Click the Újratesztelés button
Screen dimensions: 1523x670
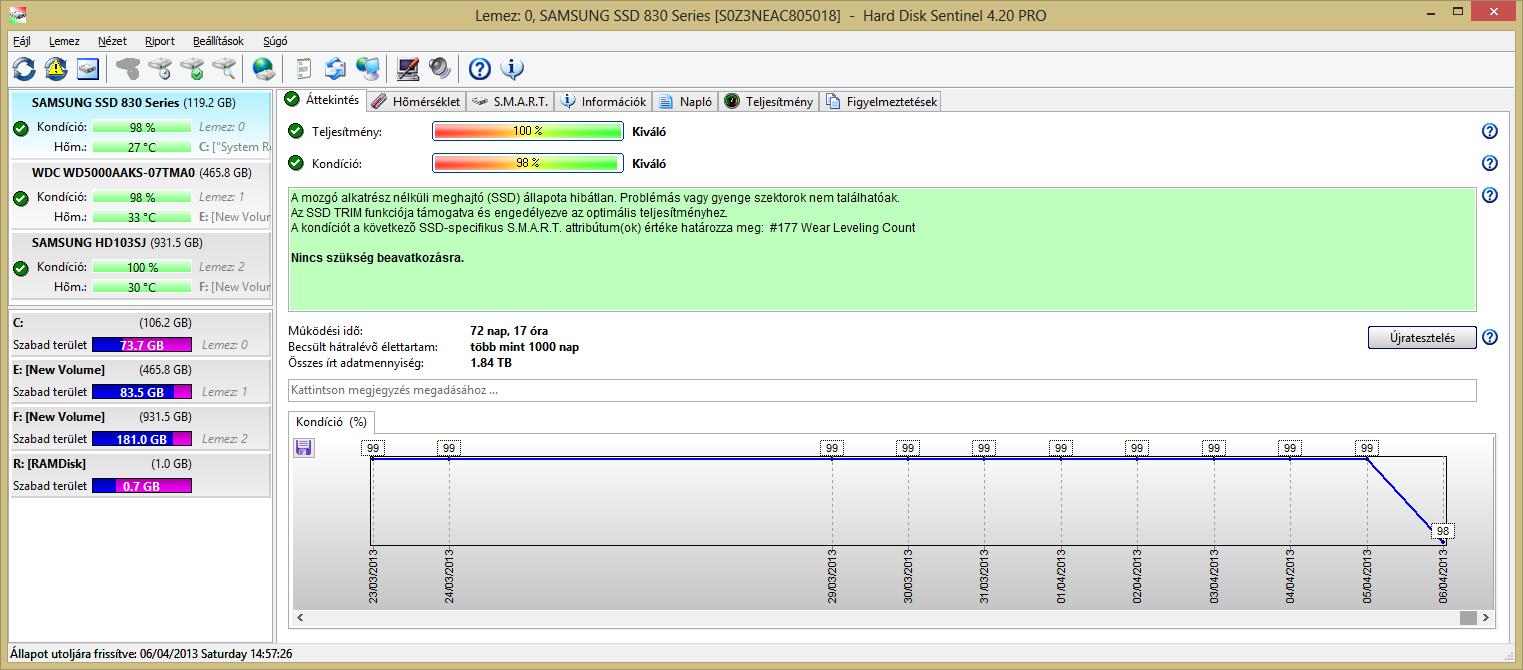pos(1422,337)
